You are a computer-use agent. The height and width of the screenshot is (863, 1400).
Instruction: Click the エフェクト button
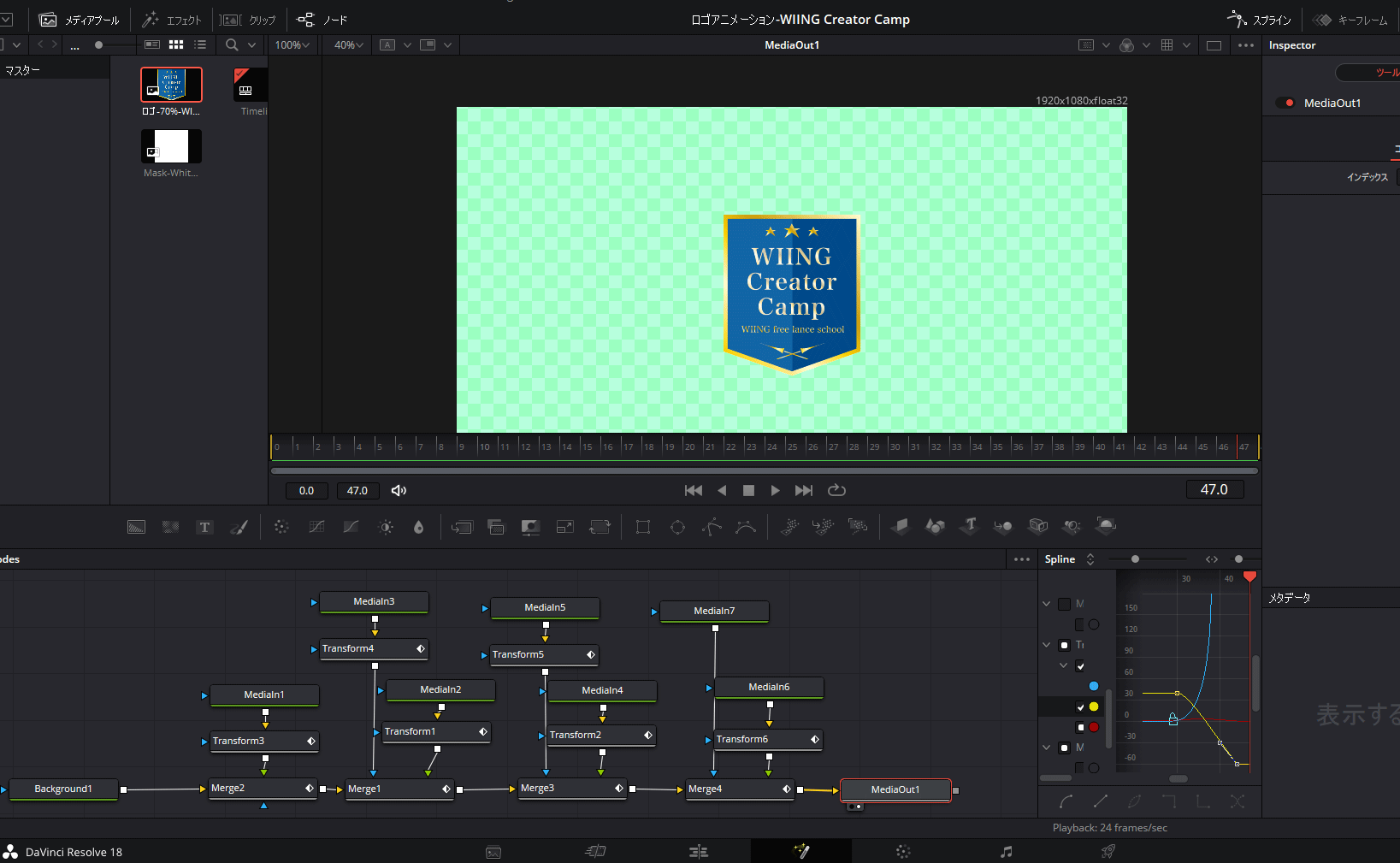[172, 20]
